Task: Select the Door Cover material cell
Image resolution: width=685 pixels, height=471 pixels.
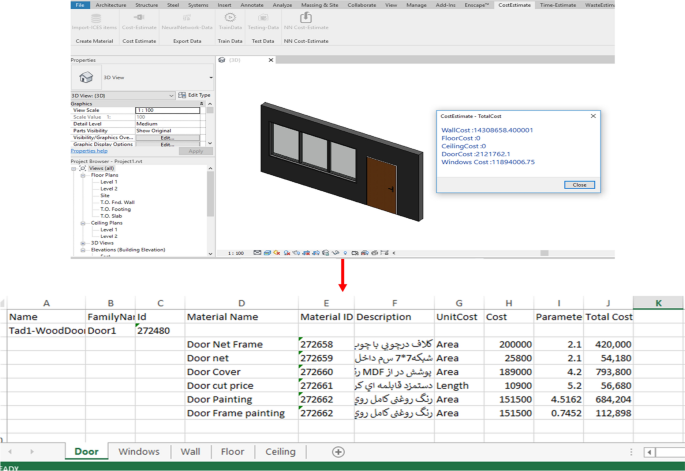Action: pos(242,372)
